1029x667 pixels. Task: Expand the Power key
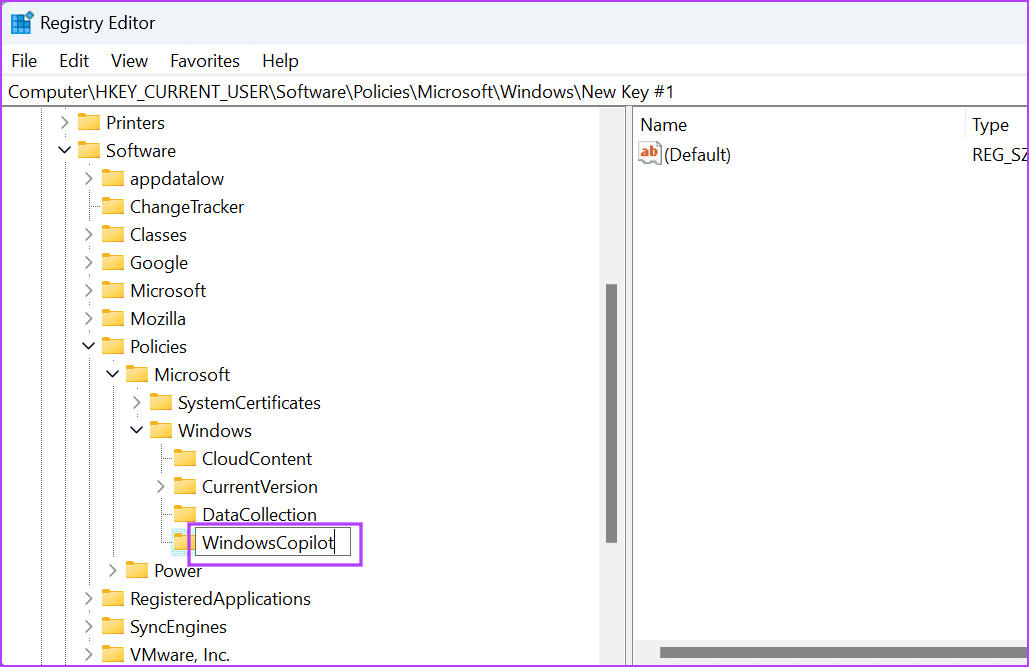[x=113, y=570]
